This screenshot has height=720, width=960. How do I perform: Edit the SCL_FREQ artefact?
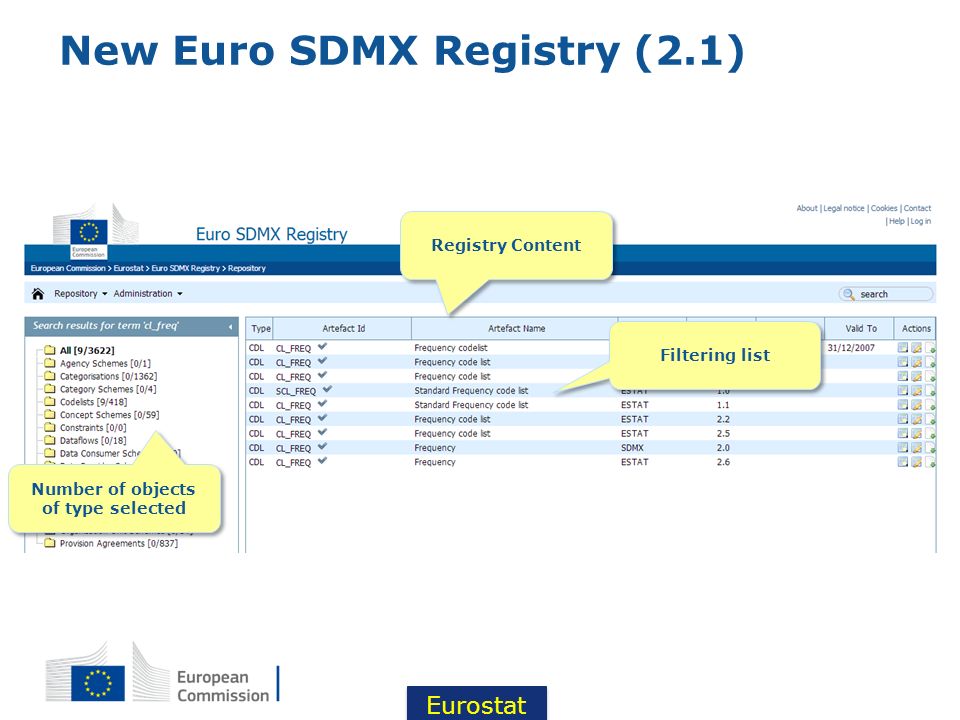[x=917, y=391]
